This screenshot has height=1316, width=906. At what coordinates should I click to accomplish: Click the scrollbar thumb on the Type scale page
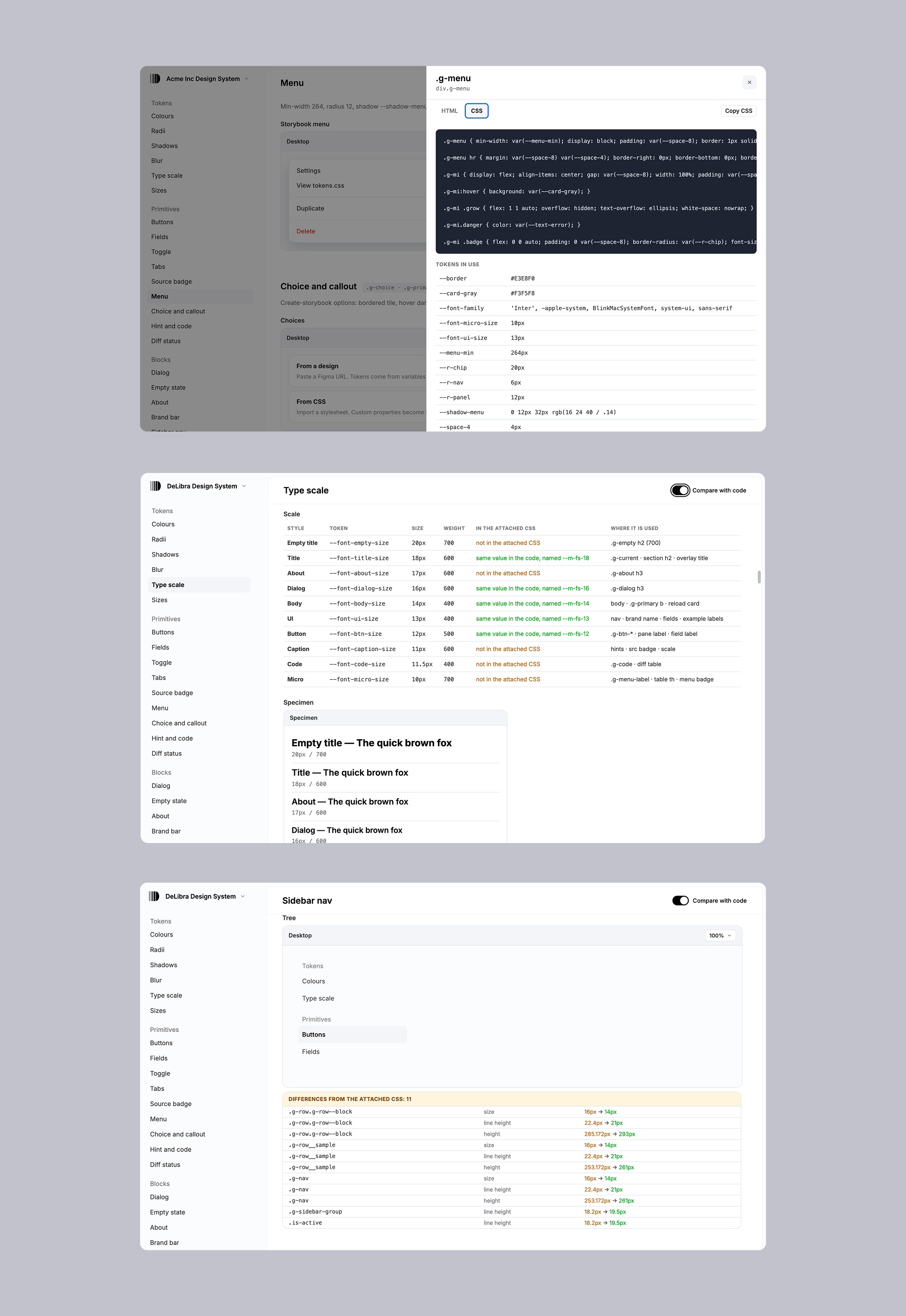coord(759,577)
